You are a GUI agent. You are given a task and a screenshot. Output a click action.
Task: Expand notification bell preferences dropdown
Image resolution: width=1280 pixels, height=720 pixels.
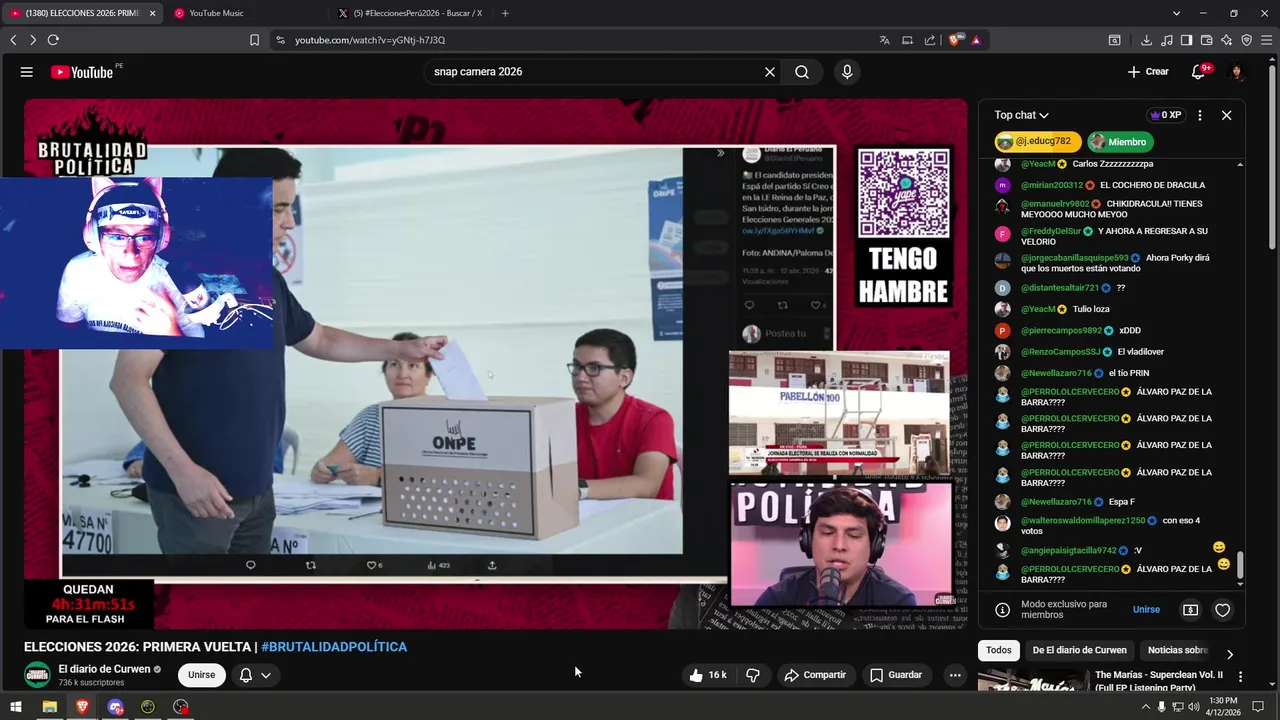pyautogui.click(x=266, y=675)
